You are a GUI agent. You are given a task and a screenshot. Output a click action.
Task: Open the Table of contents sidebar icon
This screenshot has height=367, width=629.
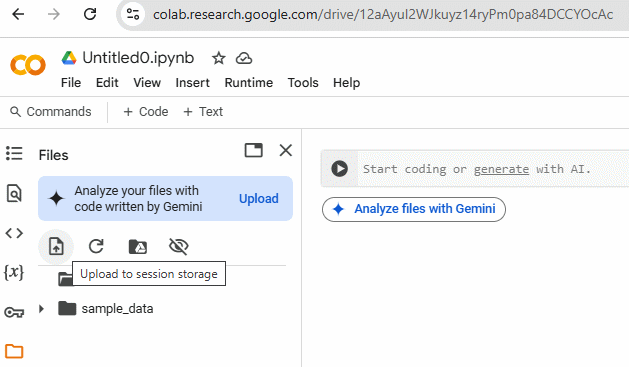coord(14,153)
